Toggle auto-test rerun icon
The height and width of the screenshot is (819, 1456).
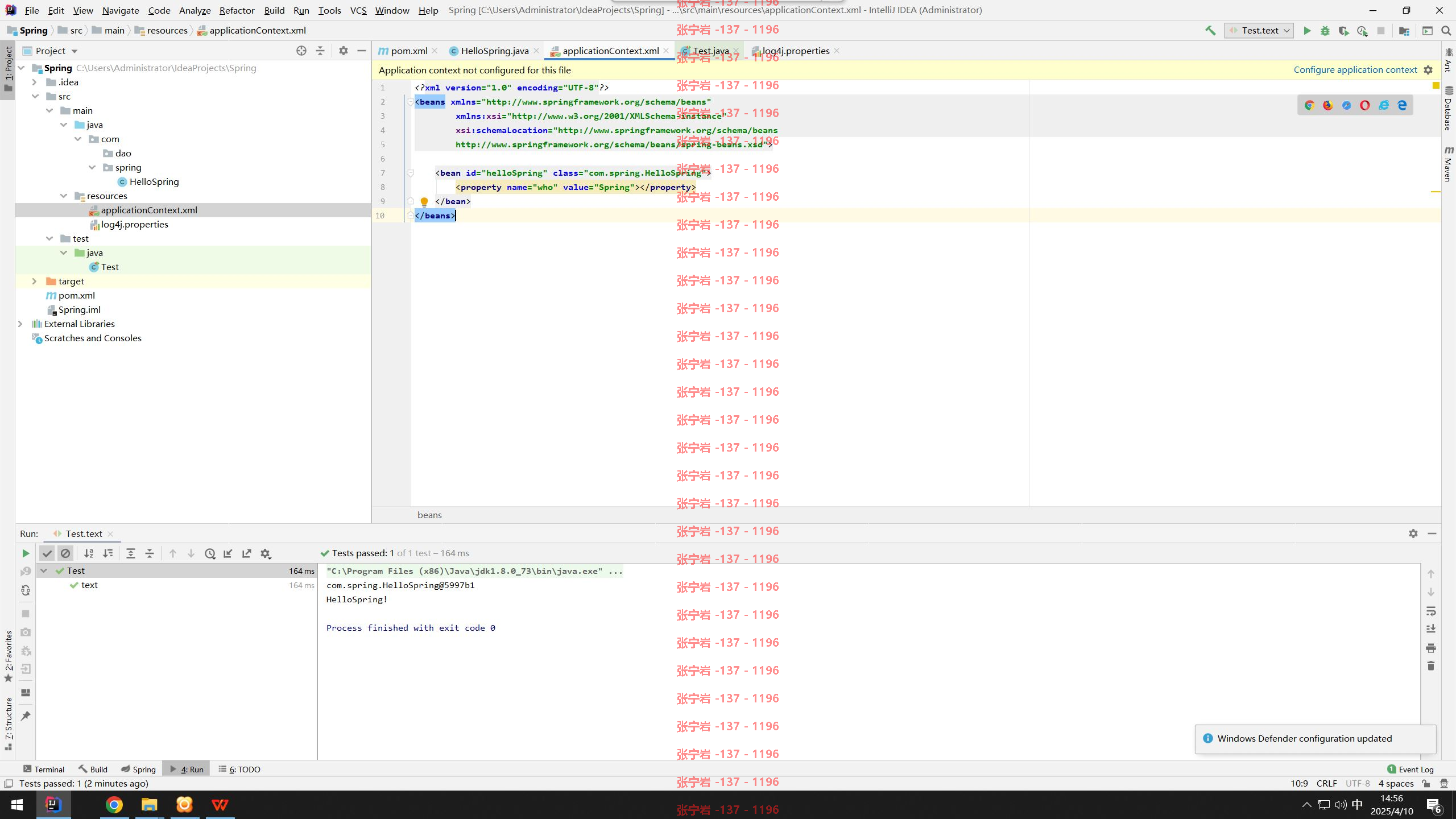click(x=26, y=590)
